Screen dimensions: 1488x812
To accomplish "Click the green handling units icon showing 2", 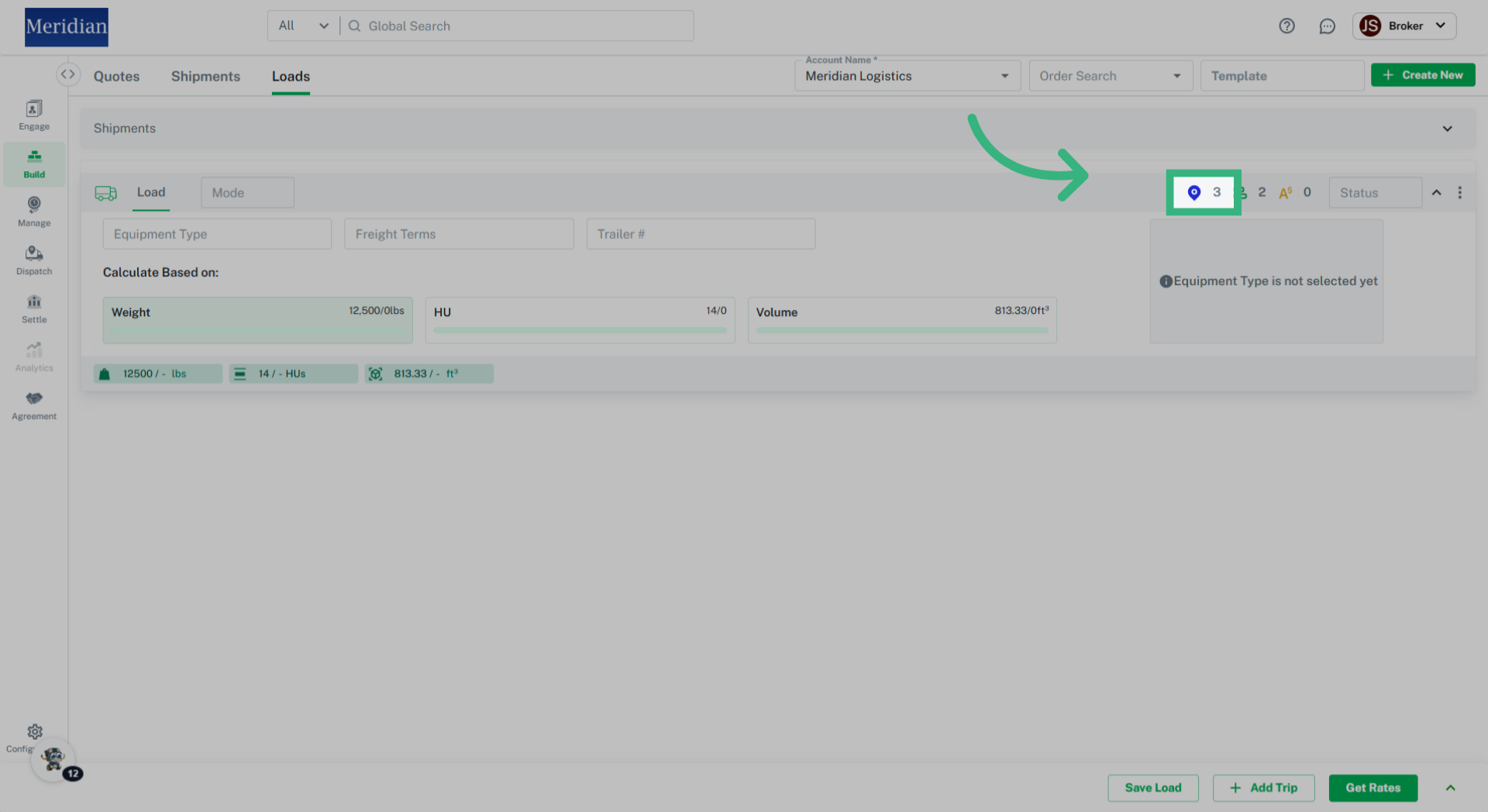I will (x=1242, y=192).
